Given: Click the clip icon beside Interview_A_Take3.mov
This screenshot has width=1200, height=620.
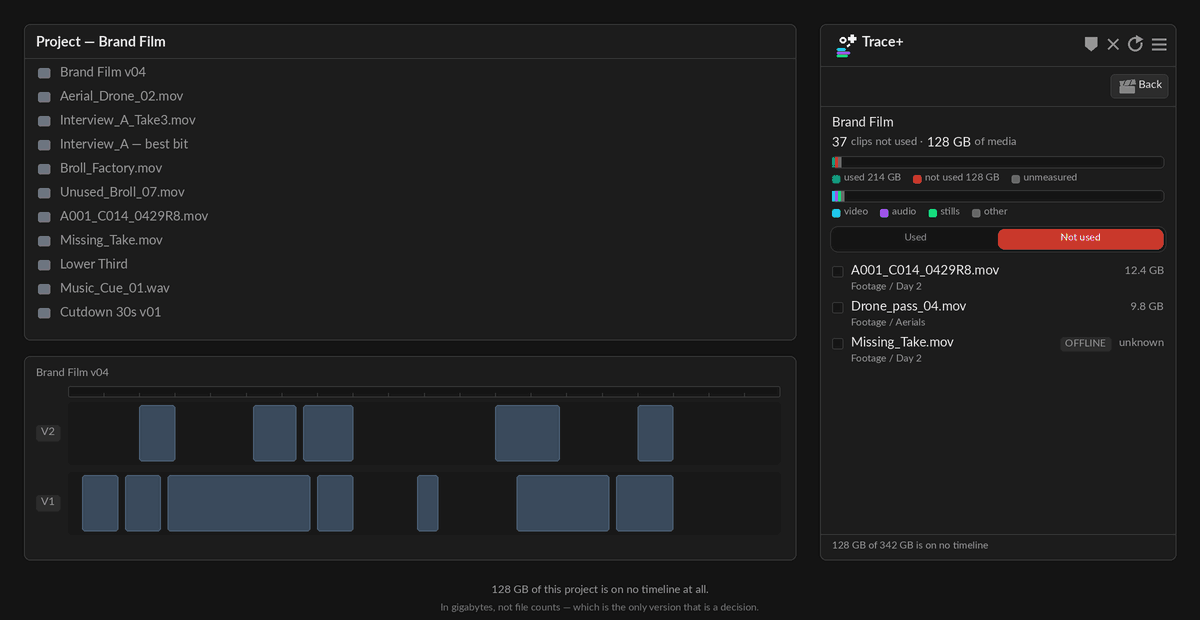Looking at the screenshot, I should 44,121.
